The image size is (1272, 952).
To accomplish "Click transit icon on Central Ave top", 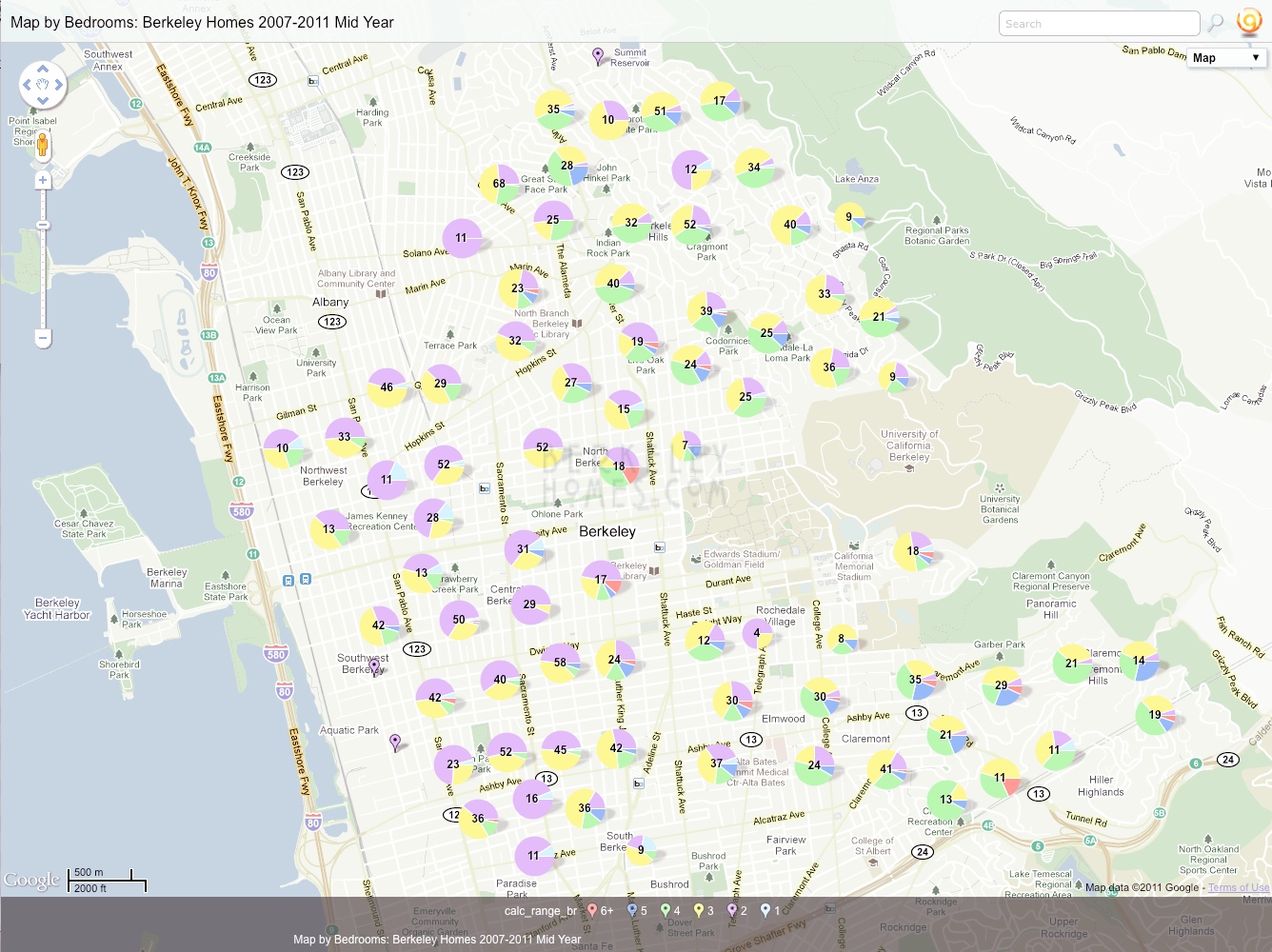I will tap(313, 81).
